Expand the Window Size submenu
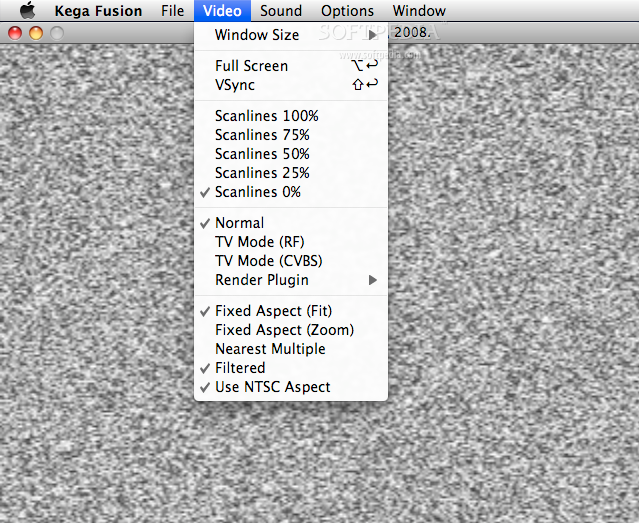The image size is (639, 523). pos(291,35)
